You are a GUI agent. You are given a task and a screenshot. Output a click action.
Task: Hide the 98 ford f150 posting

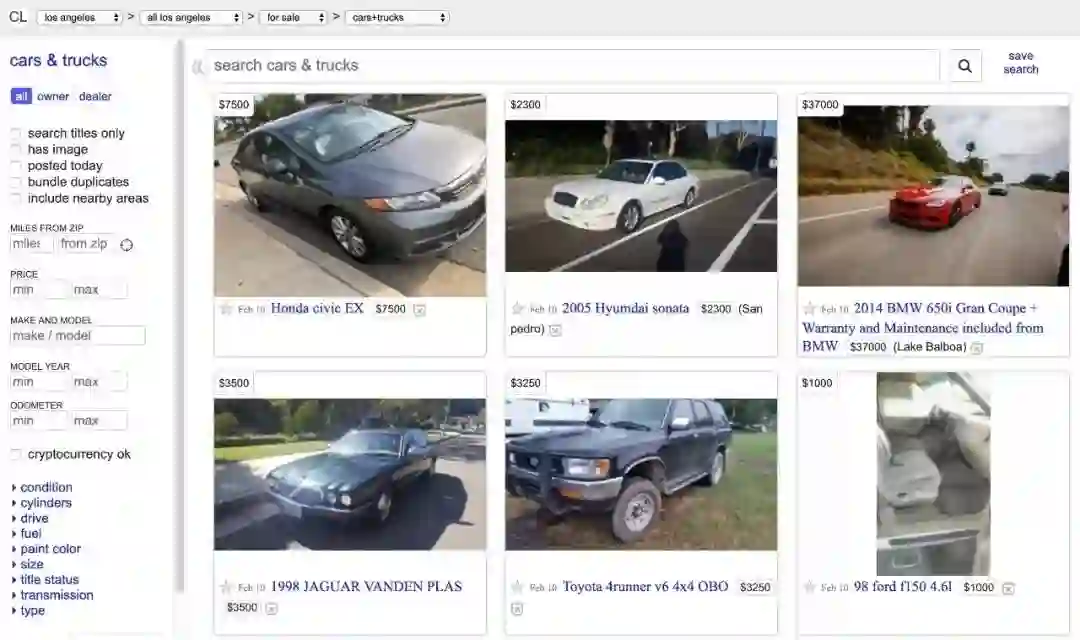(1008, 588)
